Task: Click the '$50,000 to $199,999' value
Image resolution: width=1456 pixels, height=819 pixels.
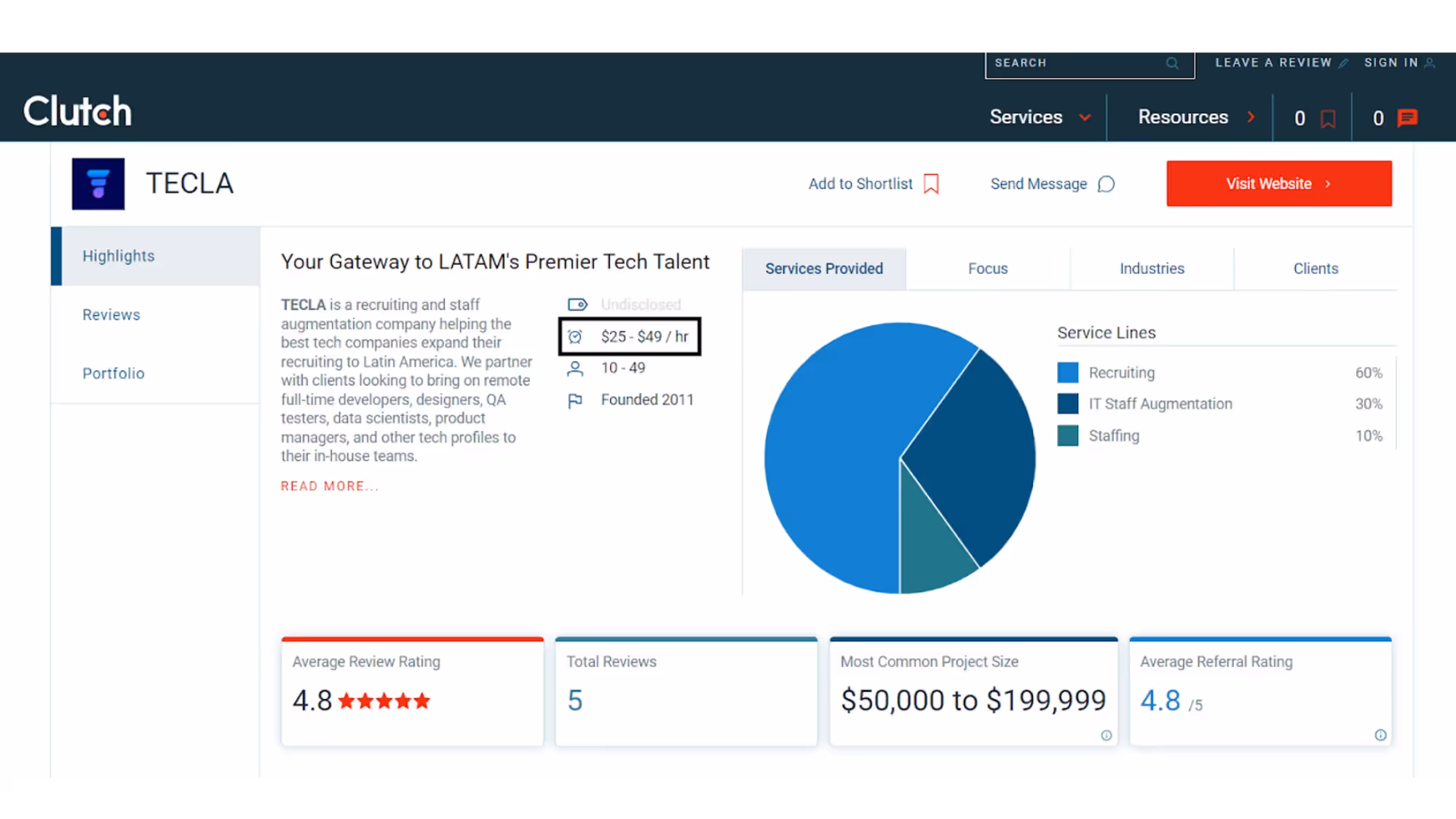Action: pyautogui.click(x=973, y=700)
